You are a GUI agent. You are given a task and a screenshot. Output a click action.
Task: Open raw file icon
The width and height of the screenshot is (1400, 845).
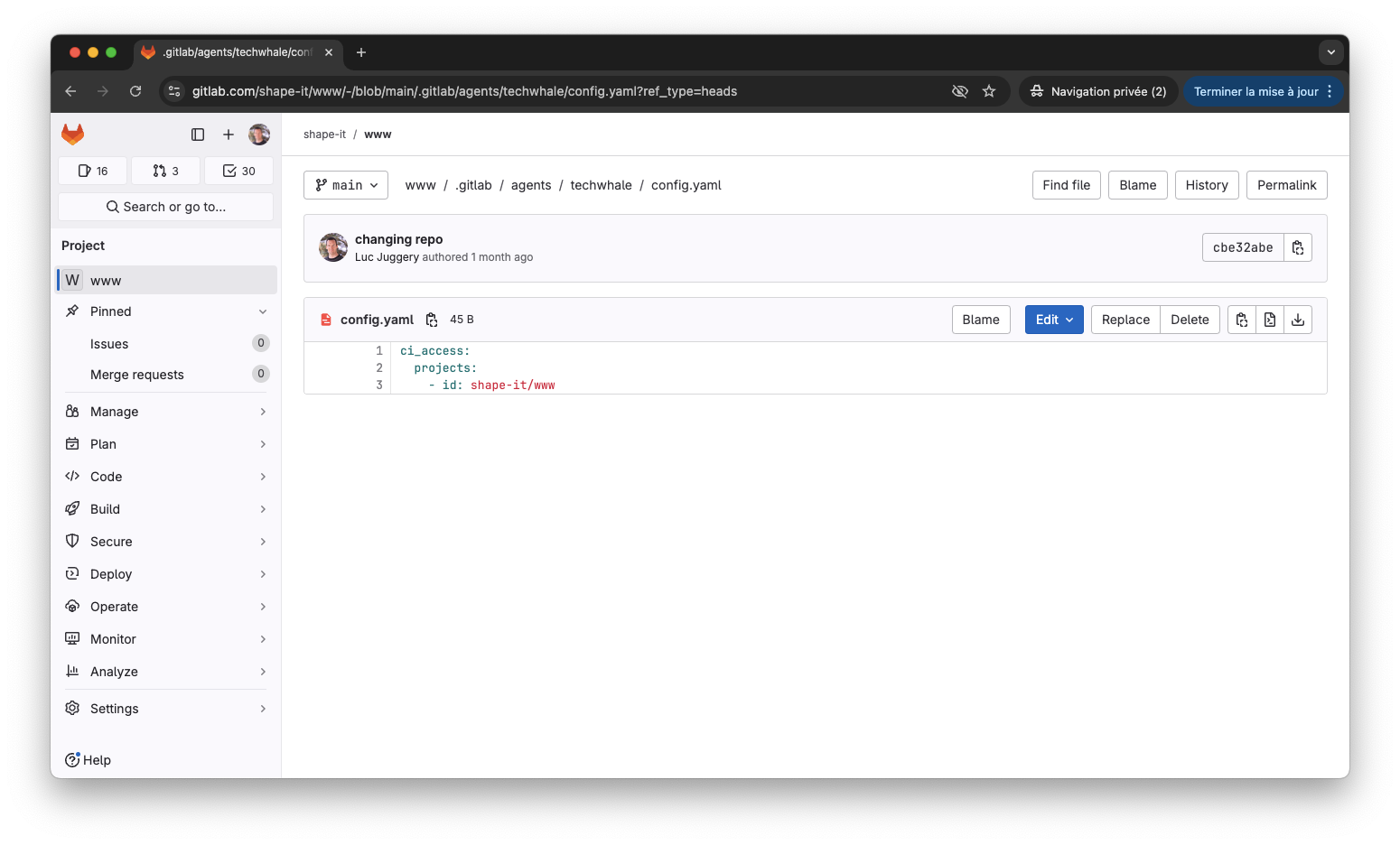(1270, 320)
